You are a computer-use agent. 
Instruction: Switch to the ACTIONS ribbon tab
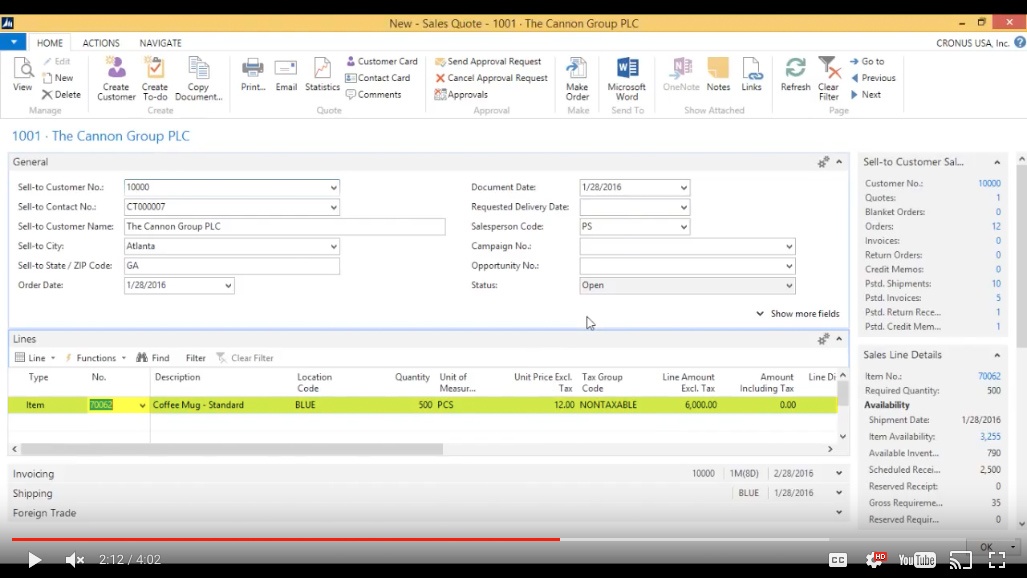pos(101,43)
